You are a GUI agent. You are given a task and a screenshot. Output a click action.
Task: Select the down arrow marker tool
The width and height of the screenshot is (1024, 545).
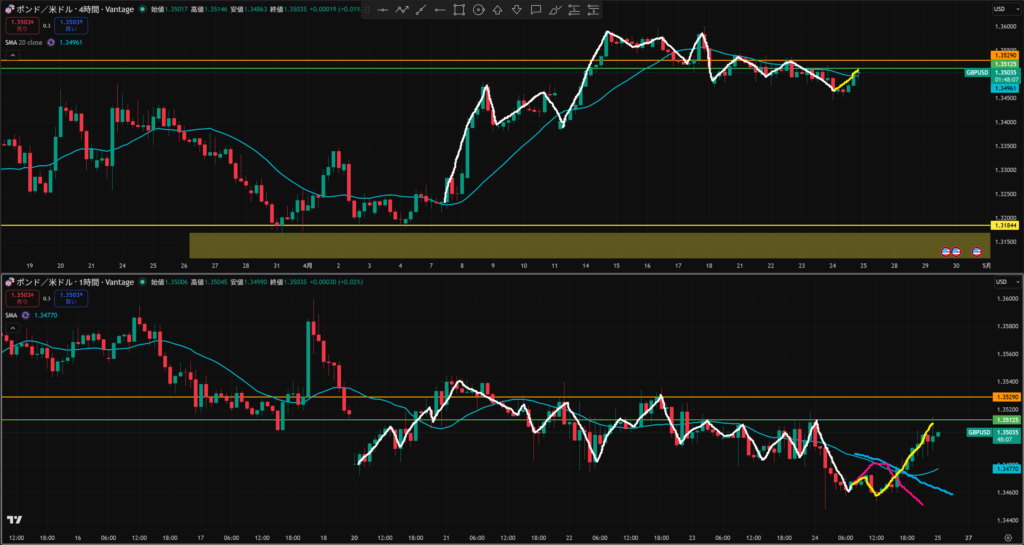[x=516, y=10]
